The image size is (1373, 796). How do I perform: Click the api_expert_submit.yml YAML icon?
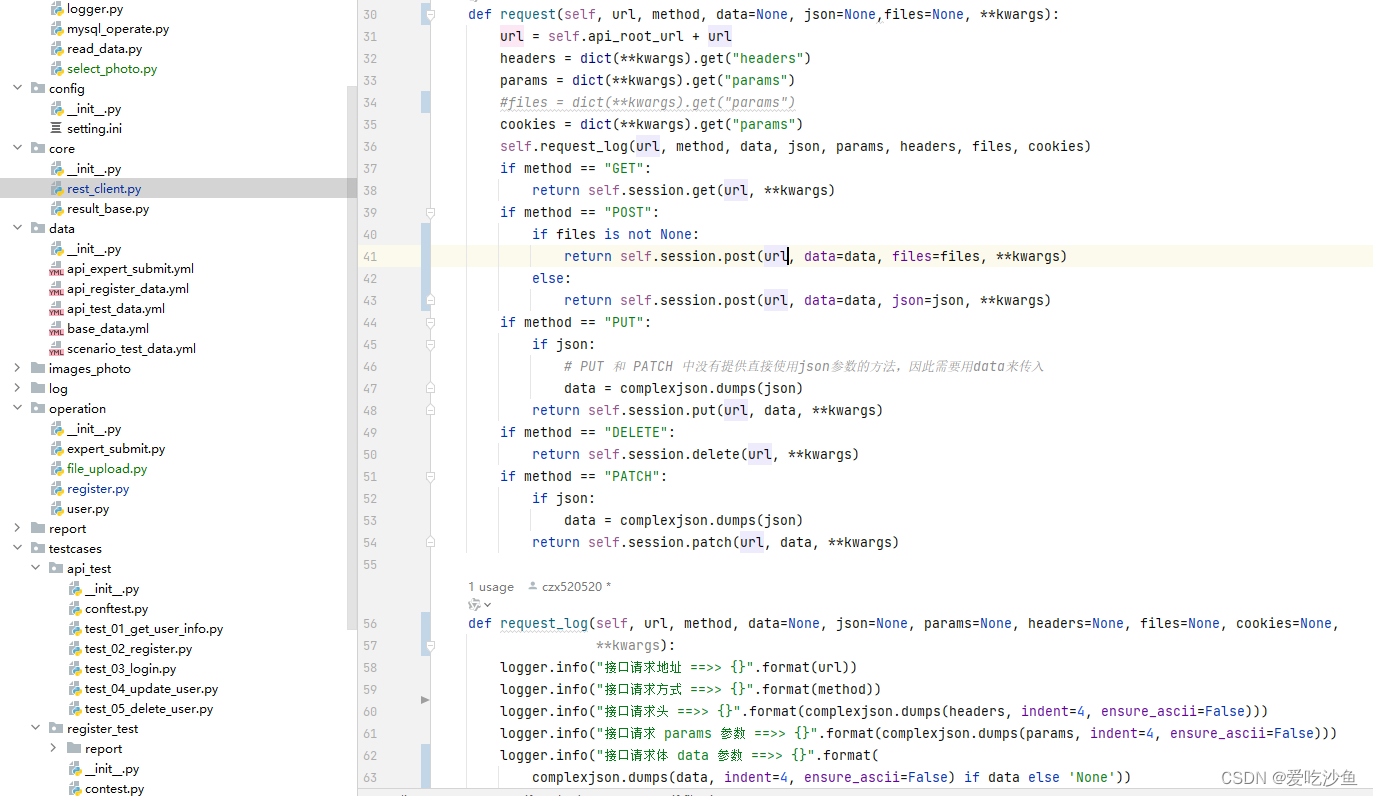[56, 269]
